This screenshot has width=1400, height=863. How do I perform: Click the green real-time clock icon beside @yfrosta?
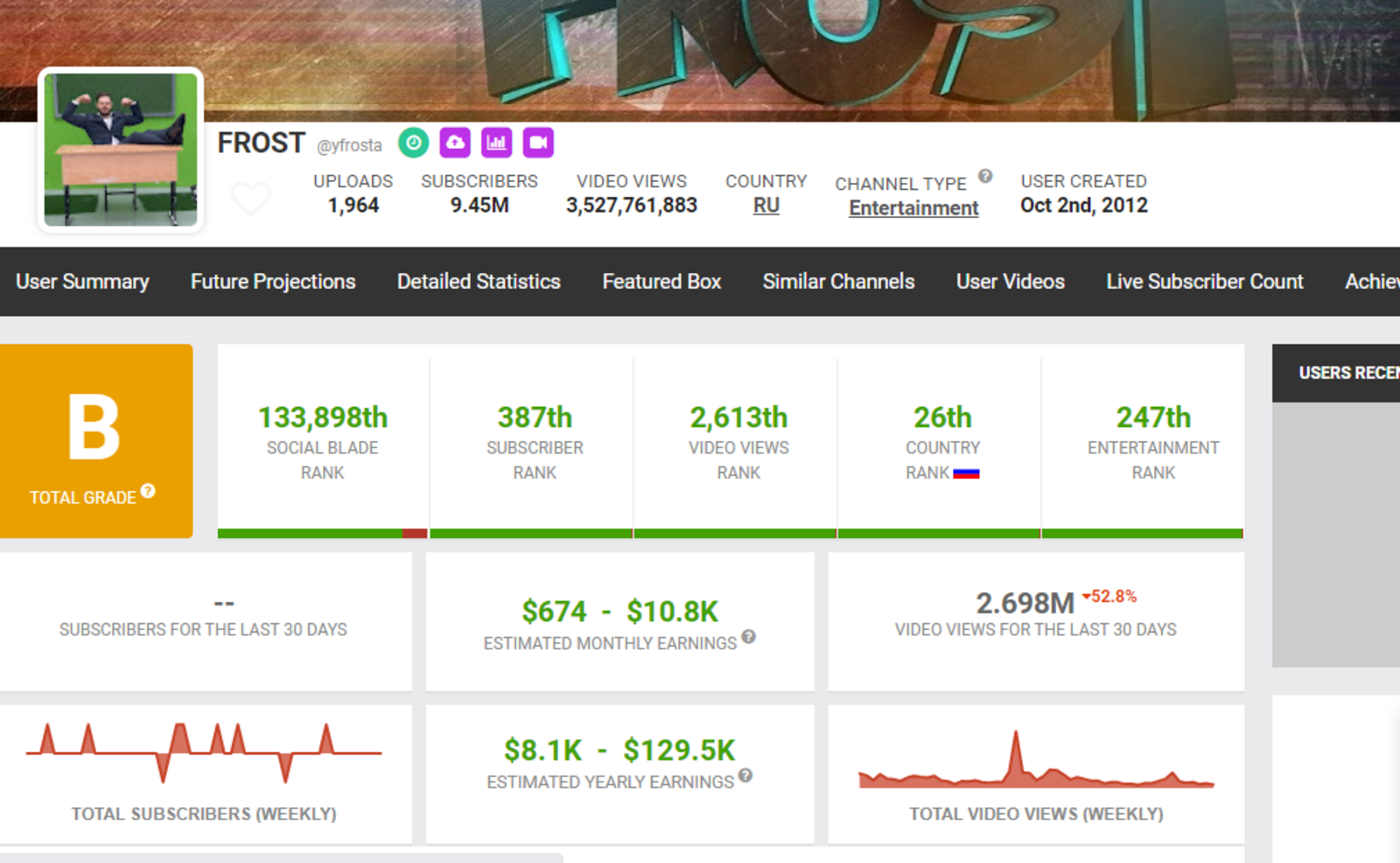pyautogui.click(x=414, y=143)
